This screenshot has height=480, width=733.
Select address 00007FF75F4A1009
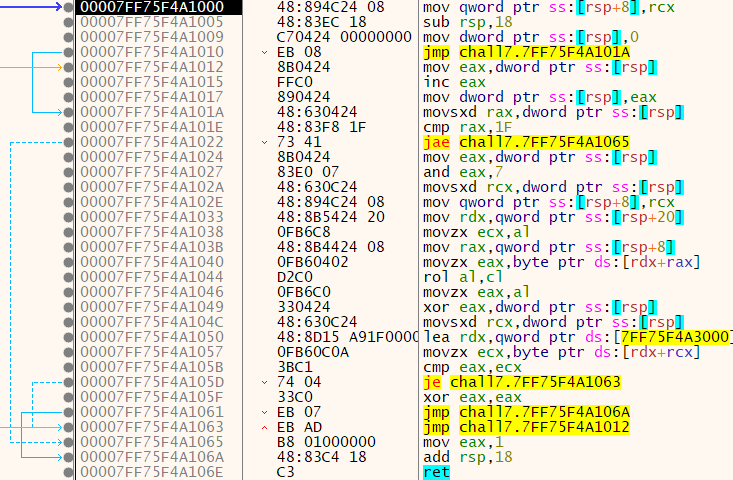pos(152,37)
